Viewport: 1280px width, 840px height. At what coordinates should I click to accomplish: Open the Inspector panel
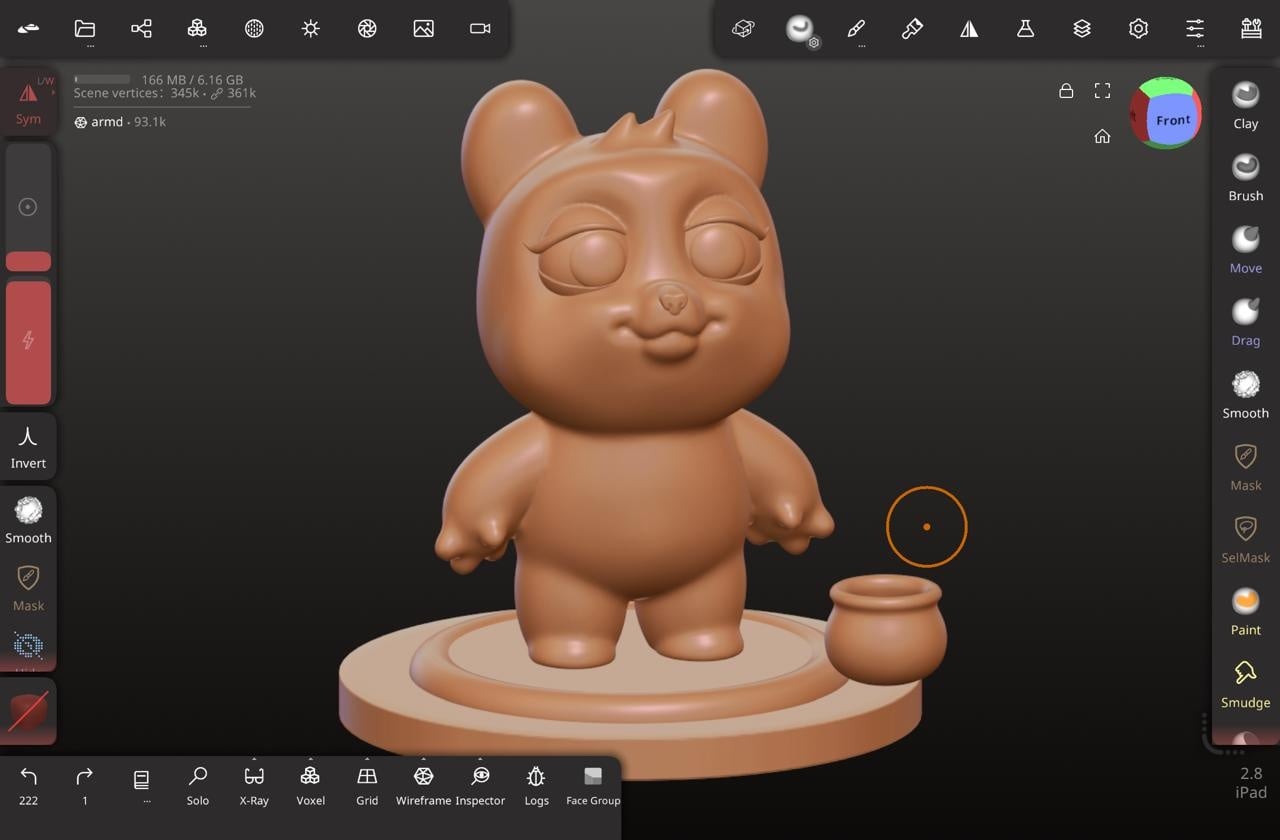(x=480, y=785)
